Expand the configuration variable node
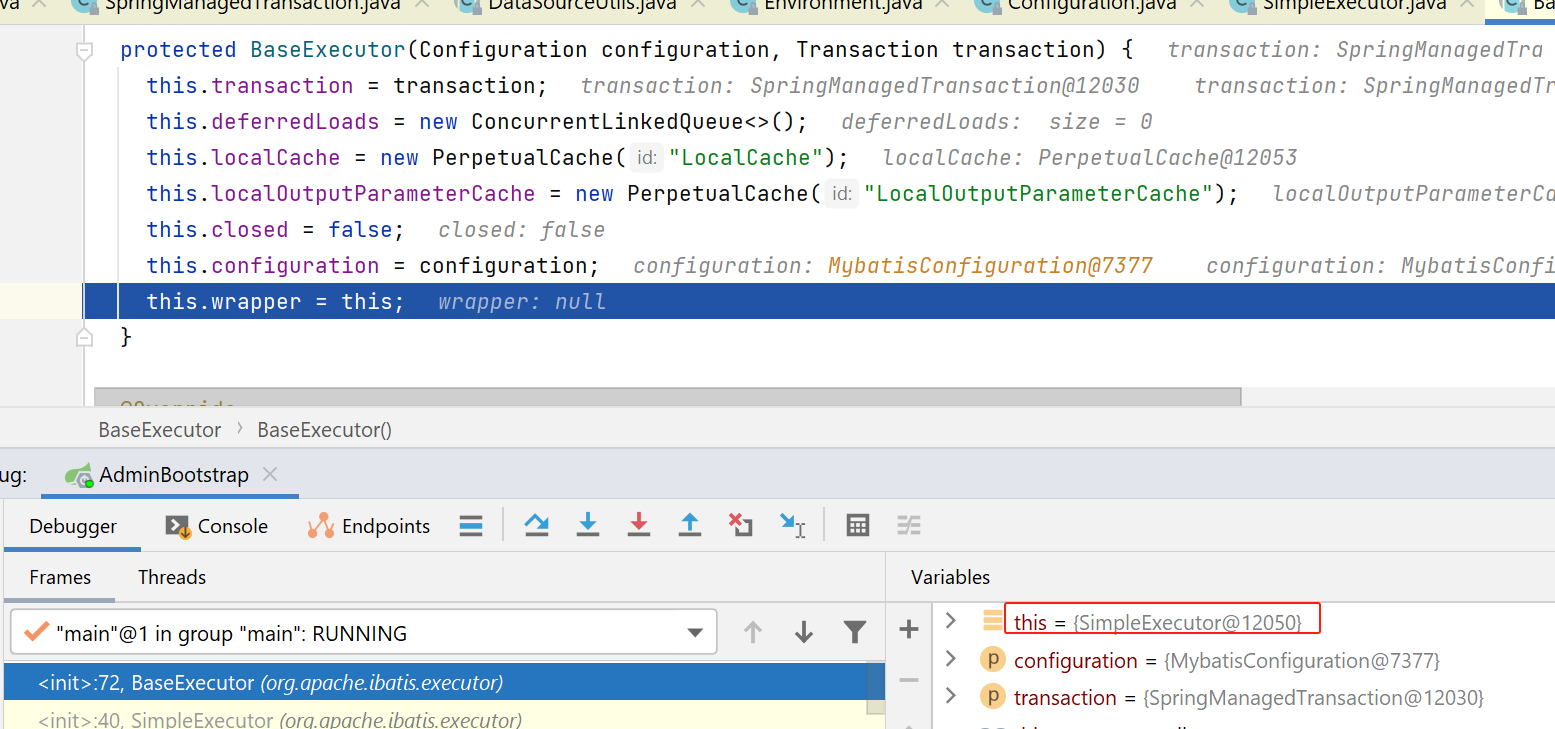 coord(951,660)
